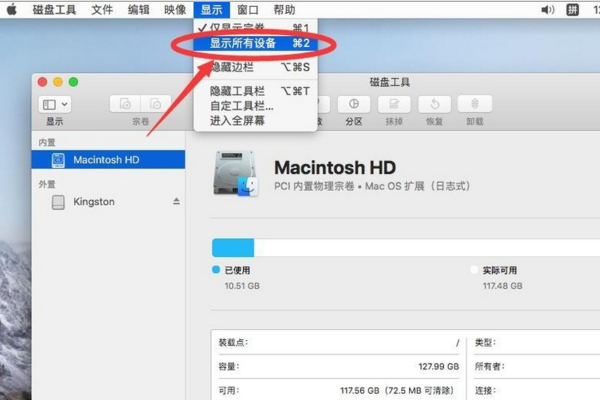Choose 显示所有设备 from the menu
600x400 pixels.
[x=256, y=43]
